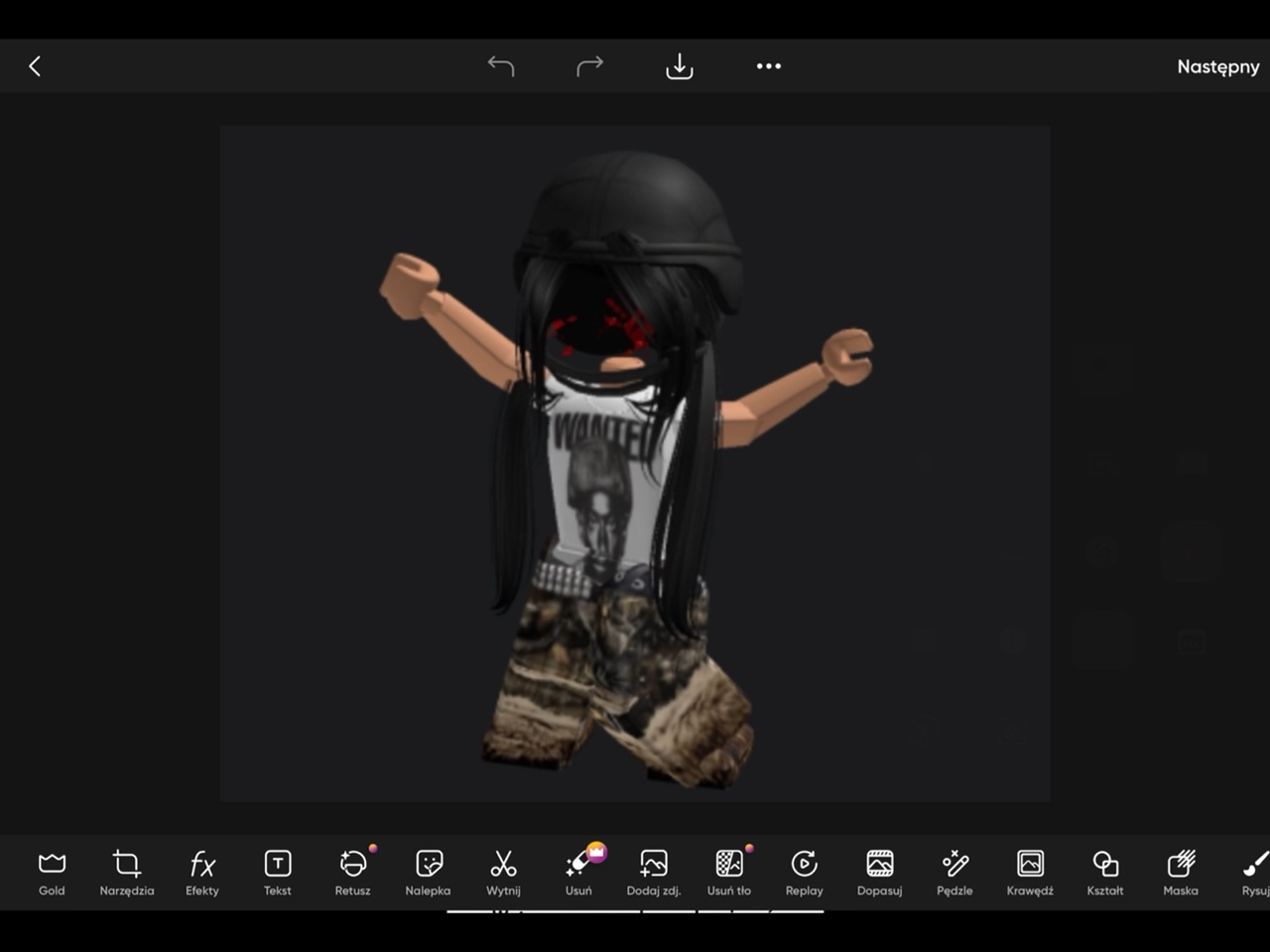Open the Dopasuj (Fit) tool

[x=879, y=871]
